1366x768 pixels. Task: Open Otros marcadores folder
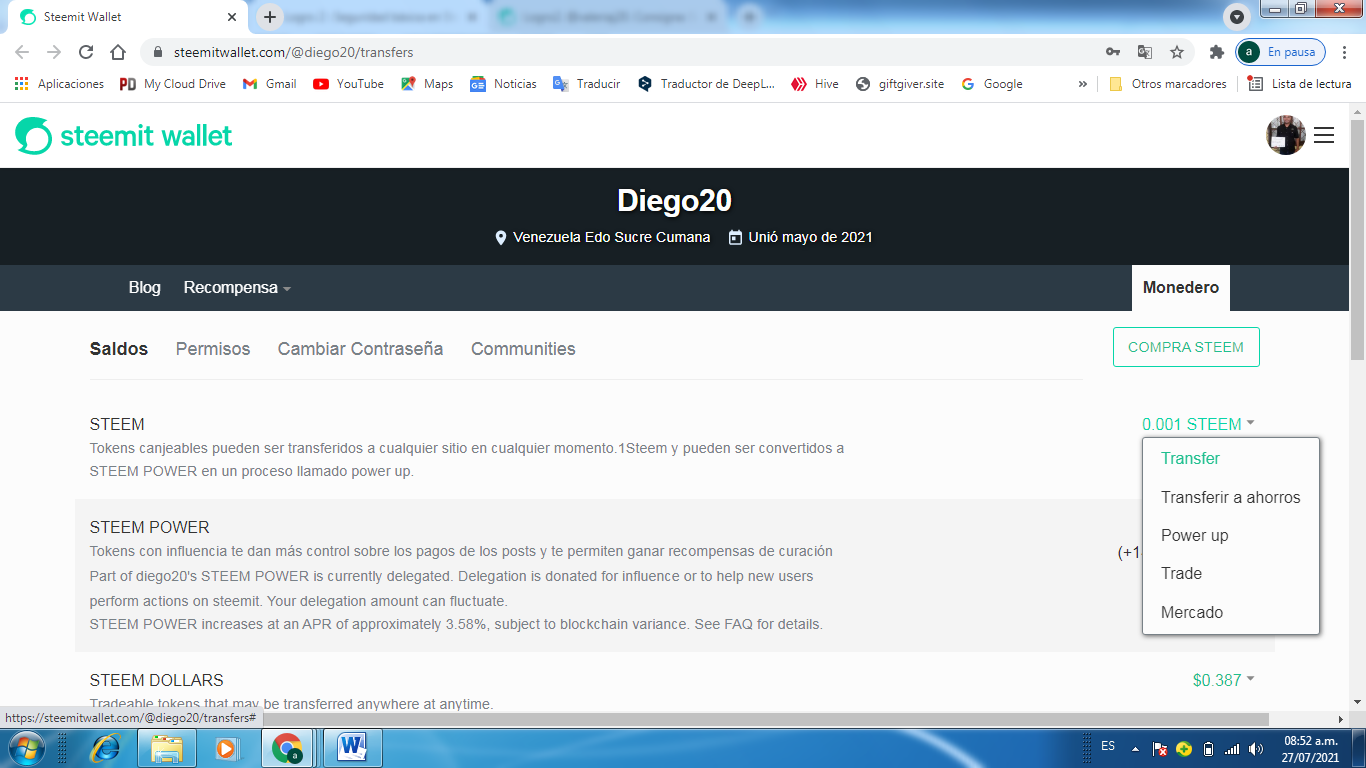[1167, 84]
